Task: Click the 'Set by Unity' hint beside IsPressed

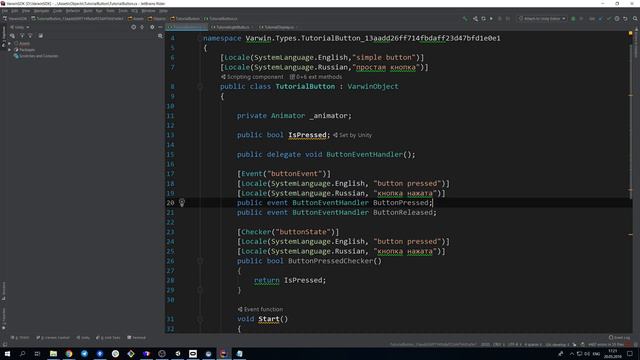Action: 352,135
